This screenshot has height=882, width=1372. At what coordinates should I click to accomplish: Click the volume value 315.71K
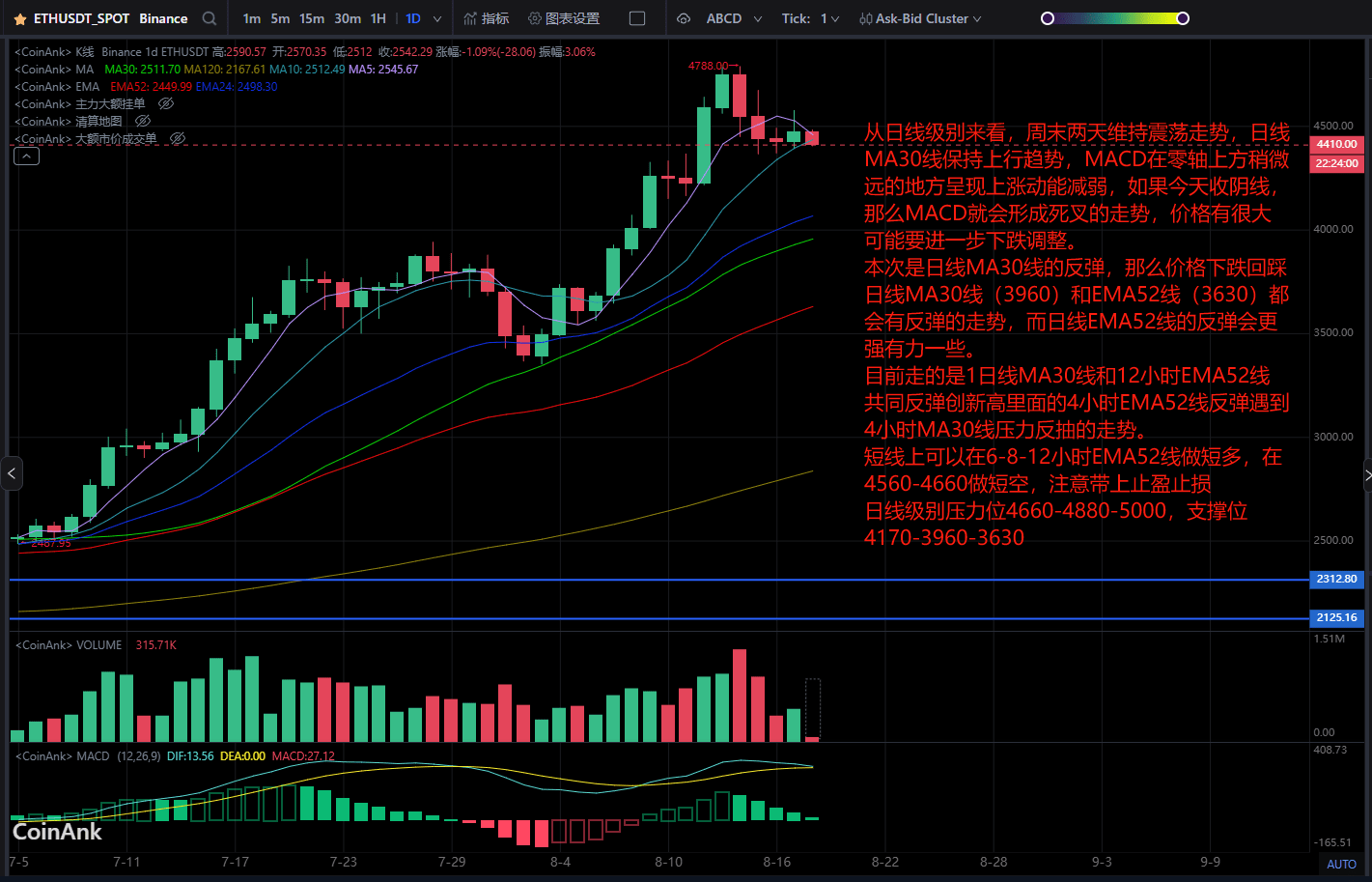click(156, 645)
